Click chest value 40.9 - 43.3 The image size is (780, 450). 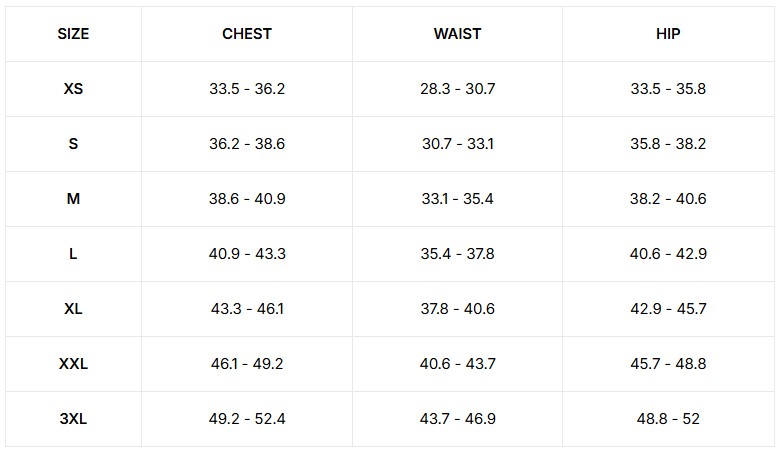pos(247,254)
